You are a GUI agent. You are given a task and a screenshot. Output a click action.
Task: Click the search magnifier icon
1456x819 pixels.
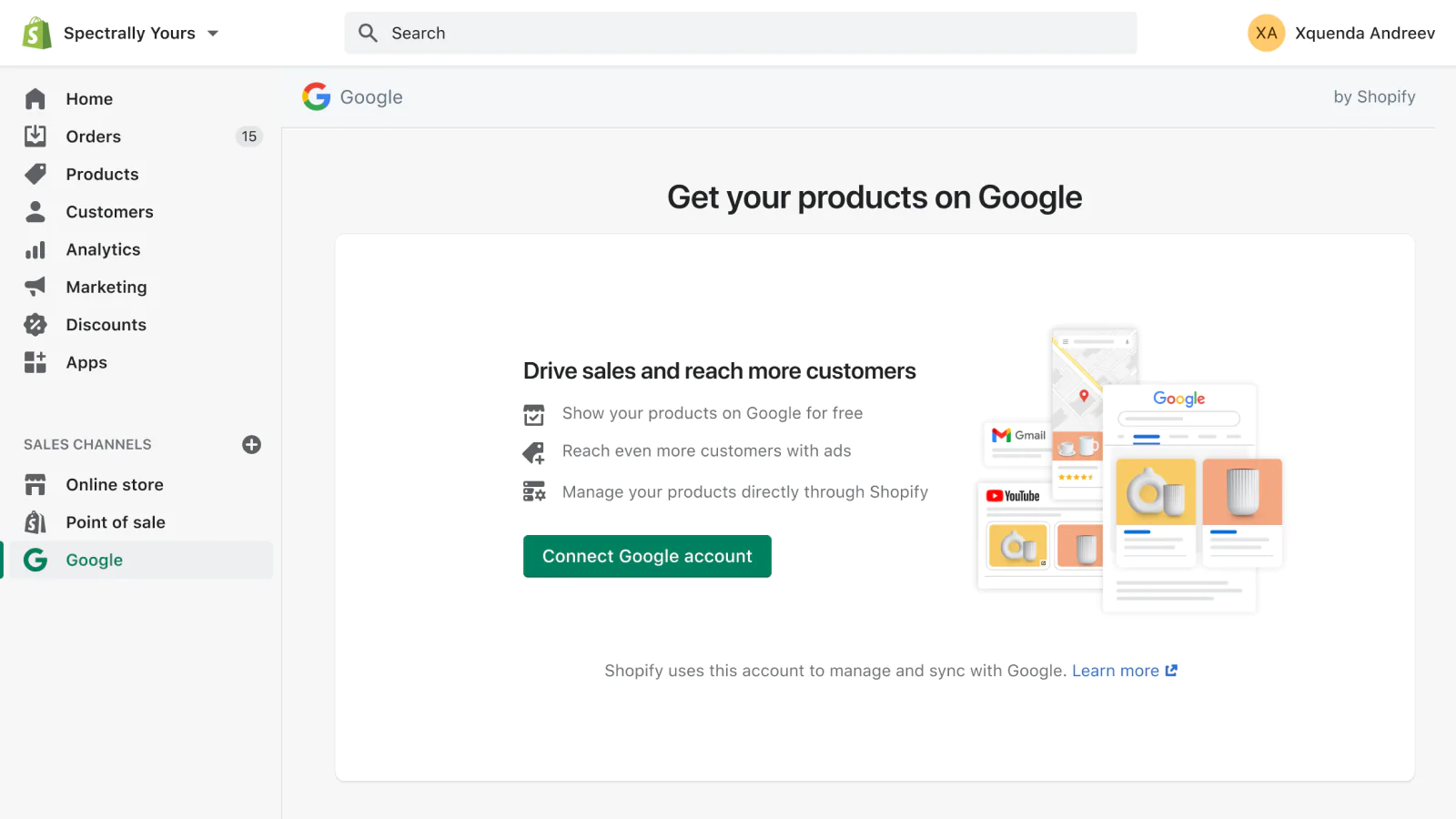368,33
